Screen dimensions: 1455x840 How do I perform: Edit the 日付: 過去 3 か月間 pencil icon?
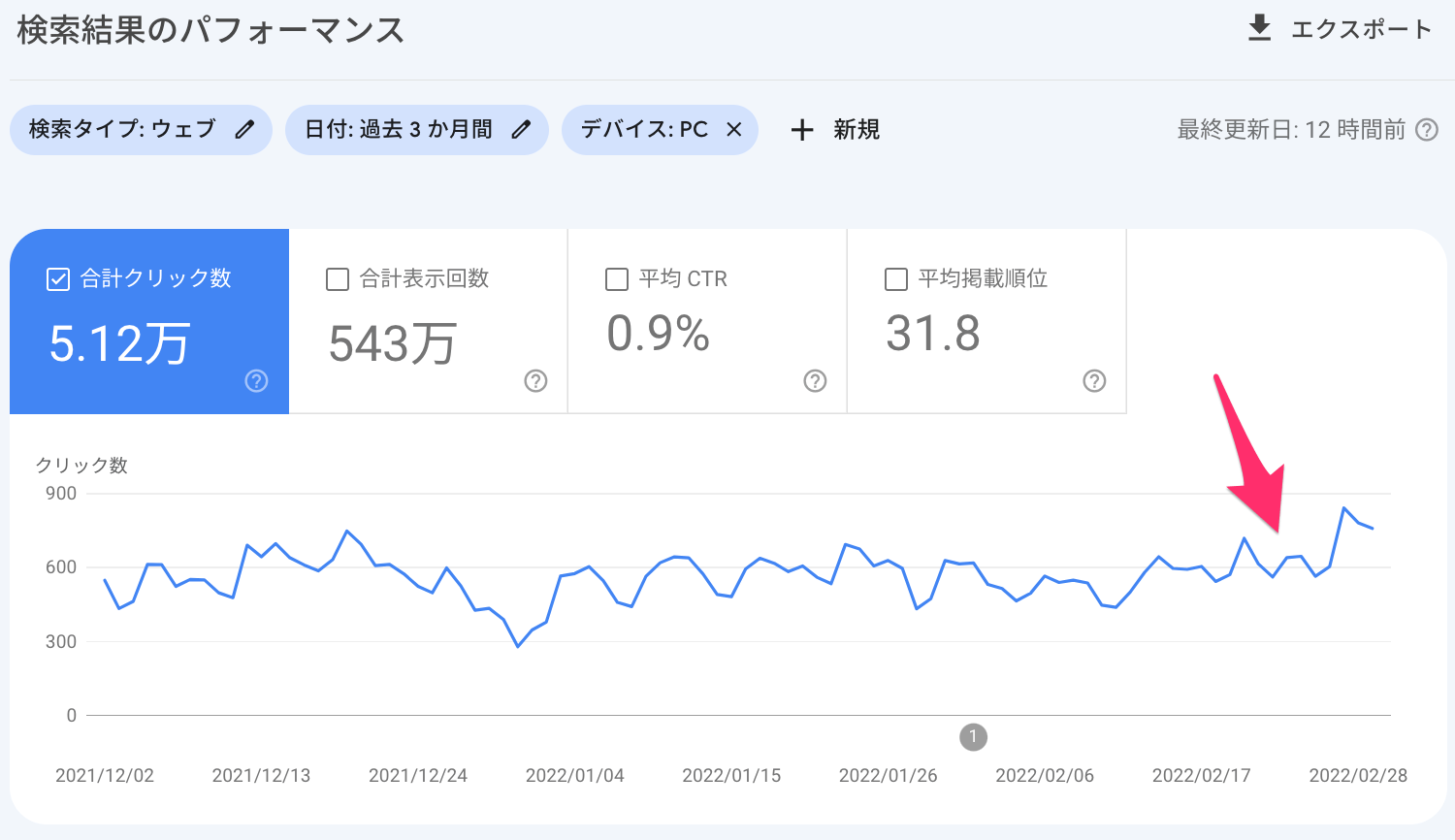[522, 129]
